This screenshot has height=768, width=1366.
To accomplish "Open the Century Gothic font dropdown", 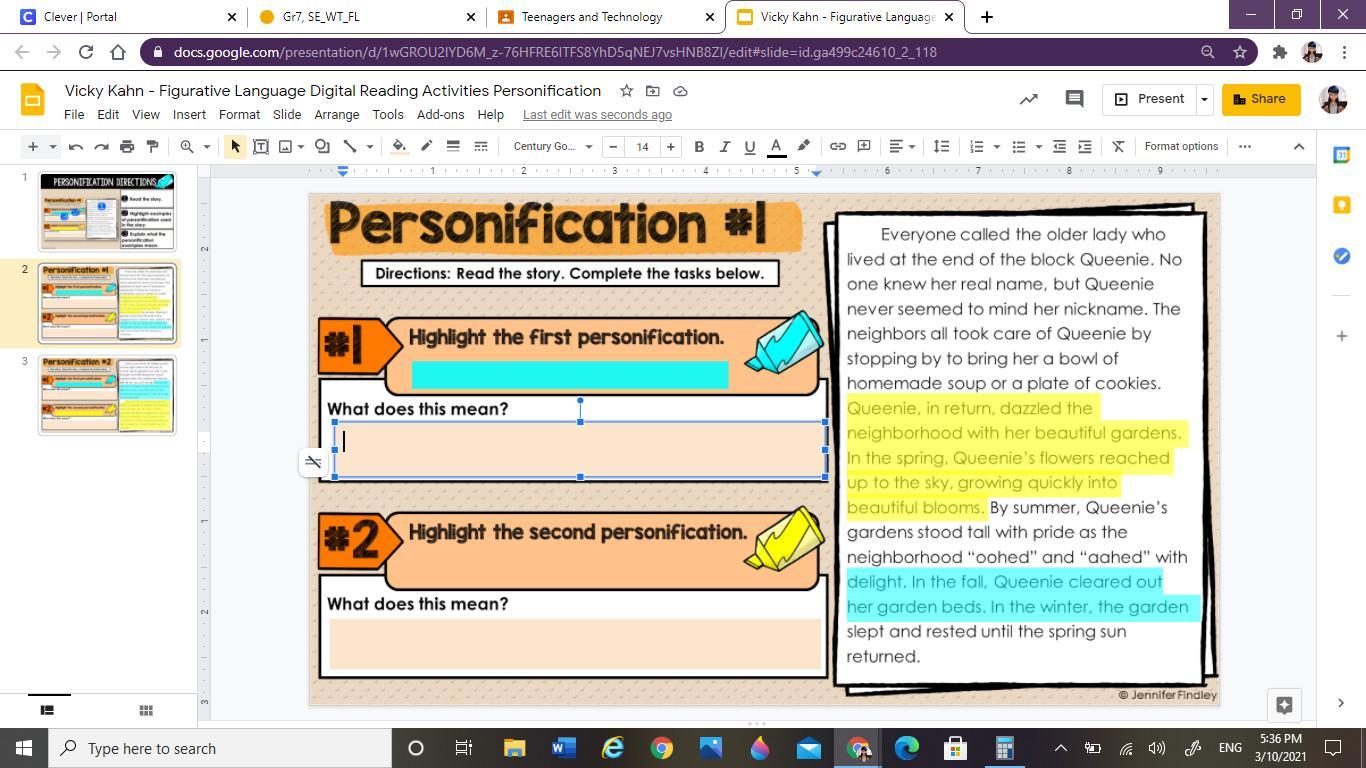I will click(x=552, y=146).
